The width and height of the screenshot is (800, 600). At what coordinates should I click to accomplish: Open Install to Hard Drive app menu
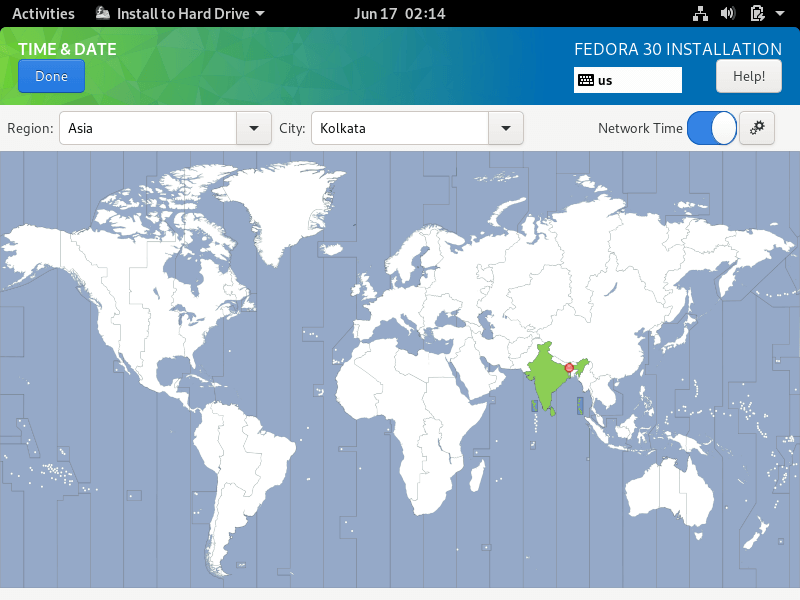coord(181,13)
